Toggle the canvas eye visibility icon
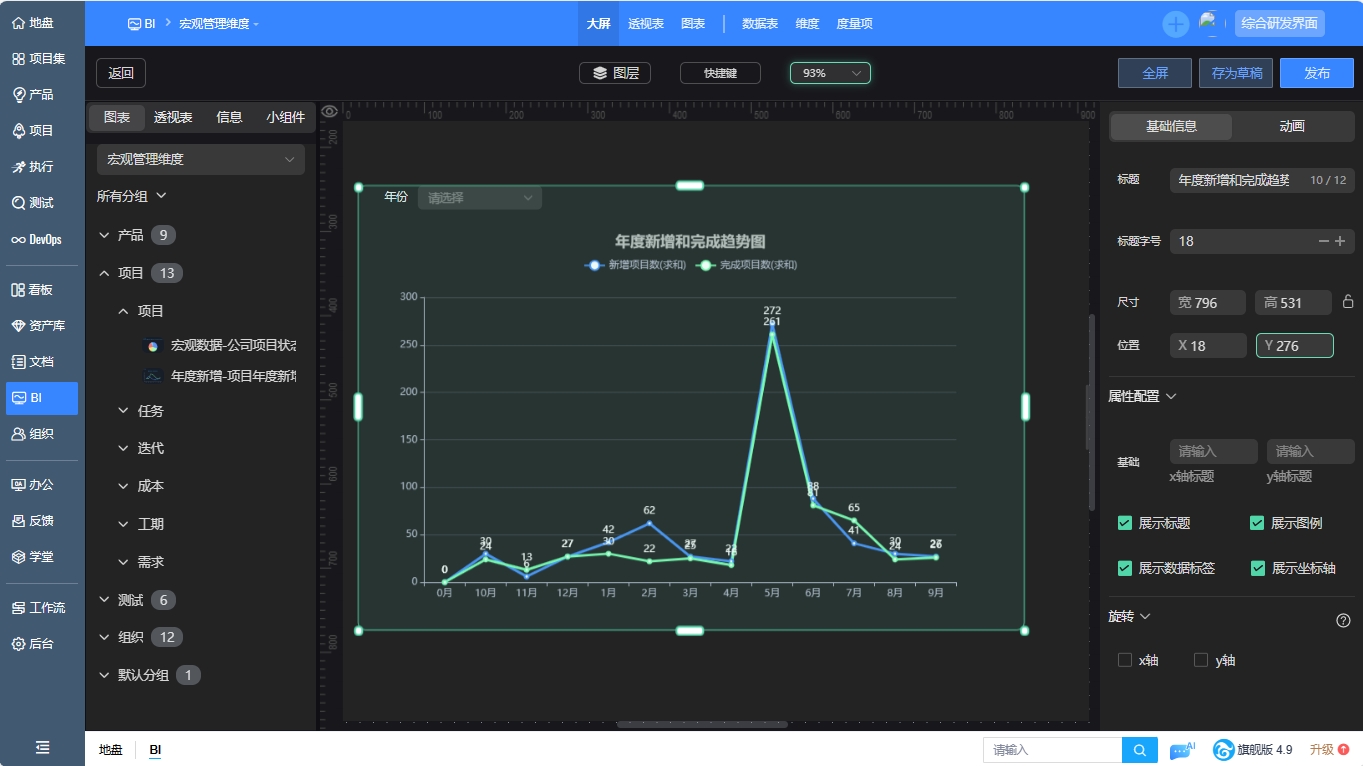The image size is (1363, 766). [x=330, y=111]
